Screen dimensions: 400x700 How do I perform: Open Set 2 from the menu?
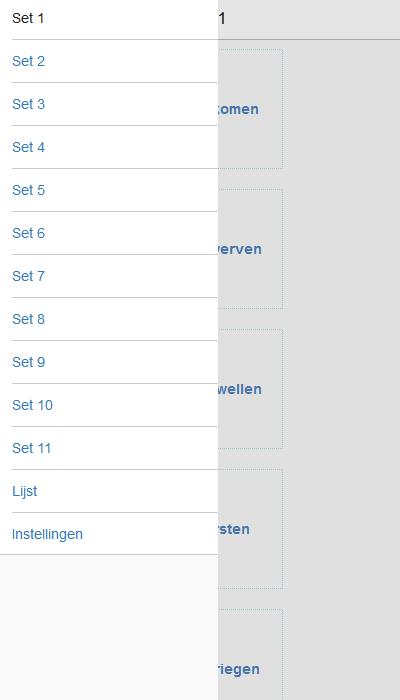coord(109,61)
